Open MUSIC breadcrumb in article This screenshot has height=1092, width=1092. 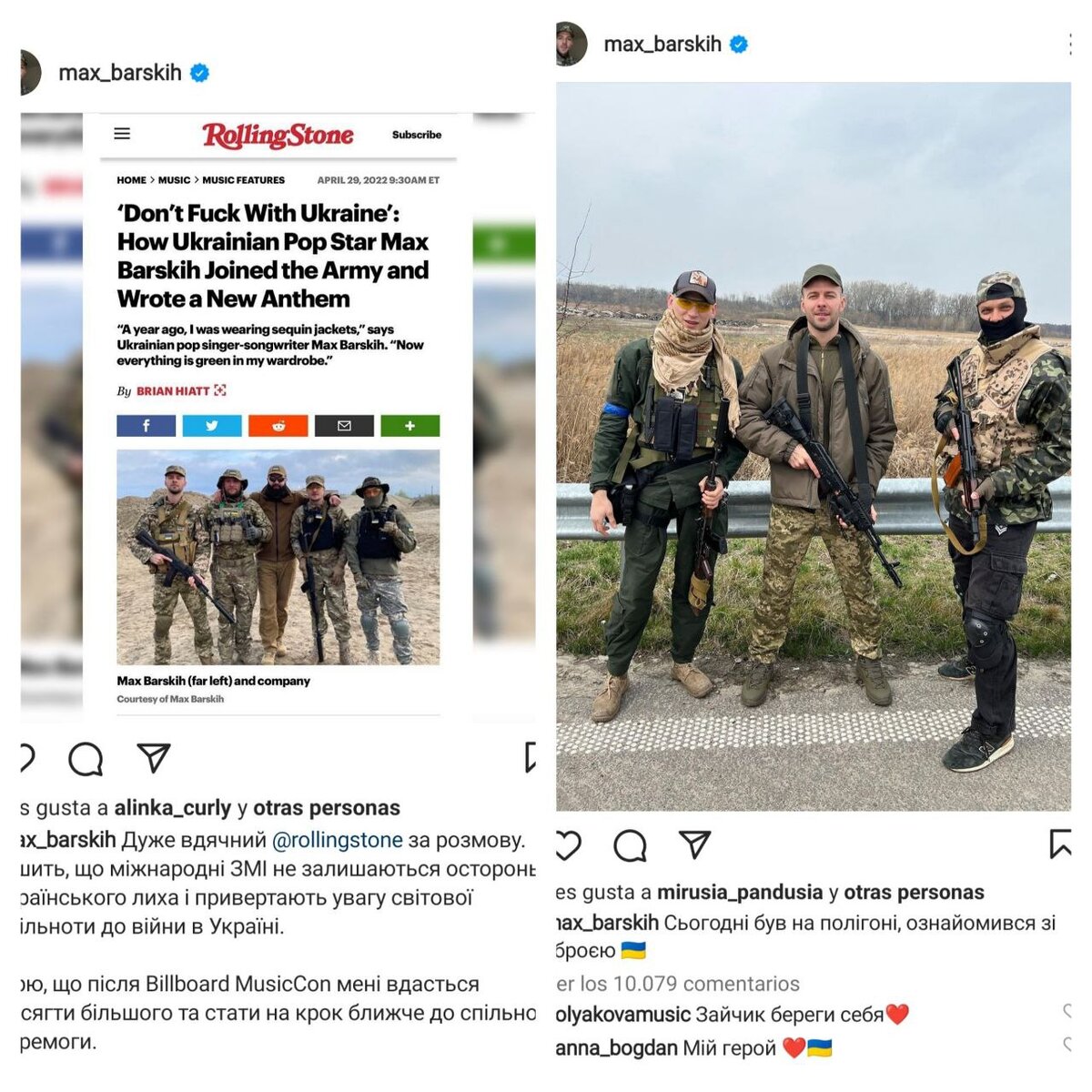(174, 180)
